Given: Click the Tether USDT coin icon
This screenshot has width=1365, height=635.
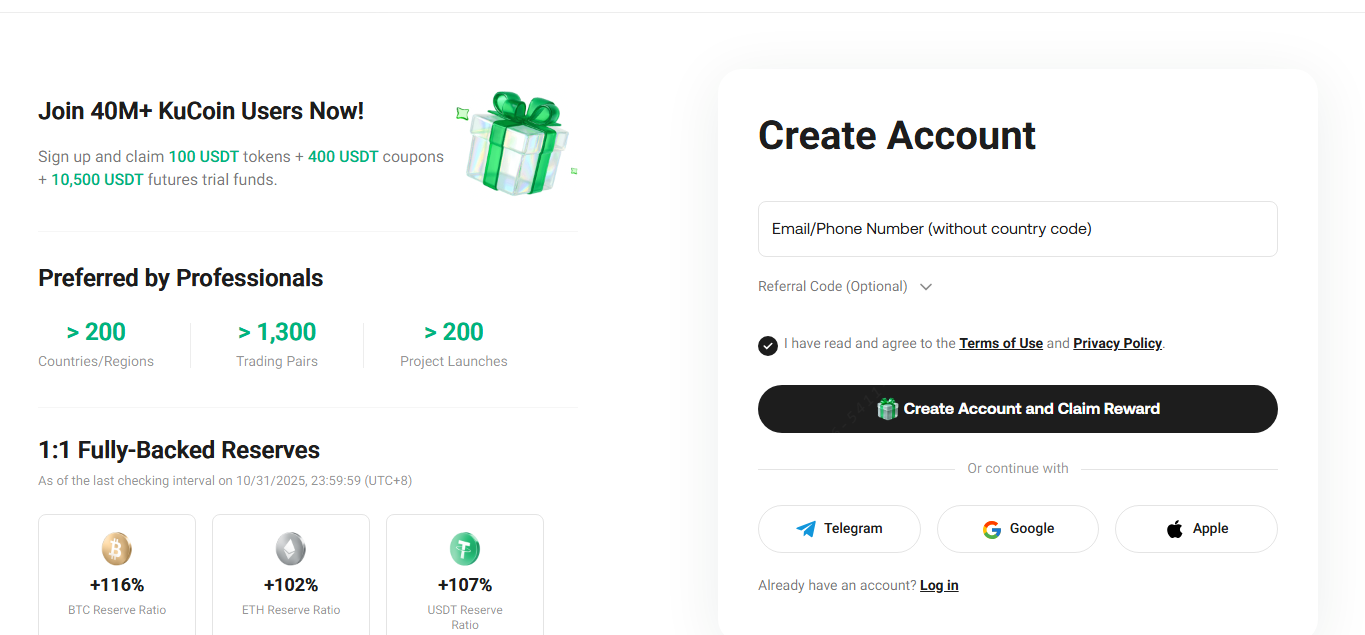Looking at the screenshot, I should coord(465,548).
